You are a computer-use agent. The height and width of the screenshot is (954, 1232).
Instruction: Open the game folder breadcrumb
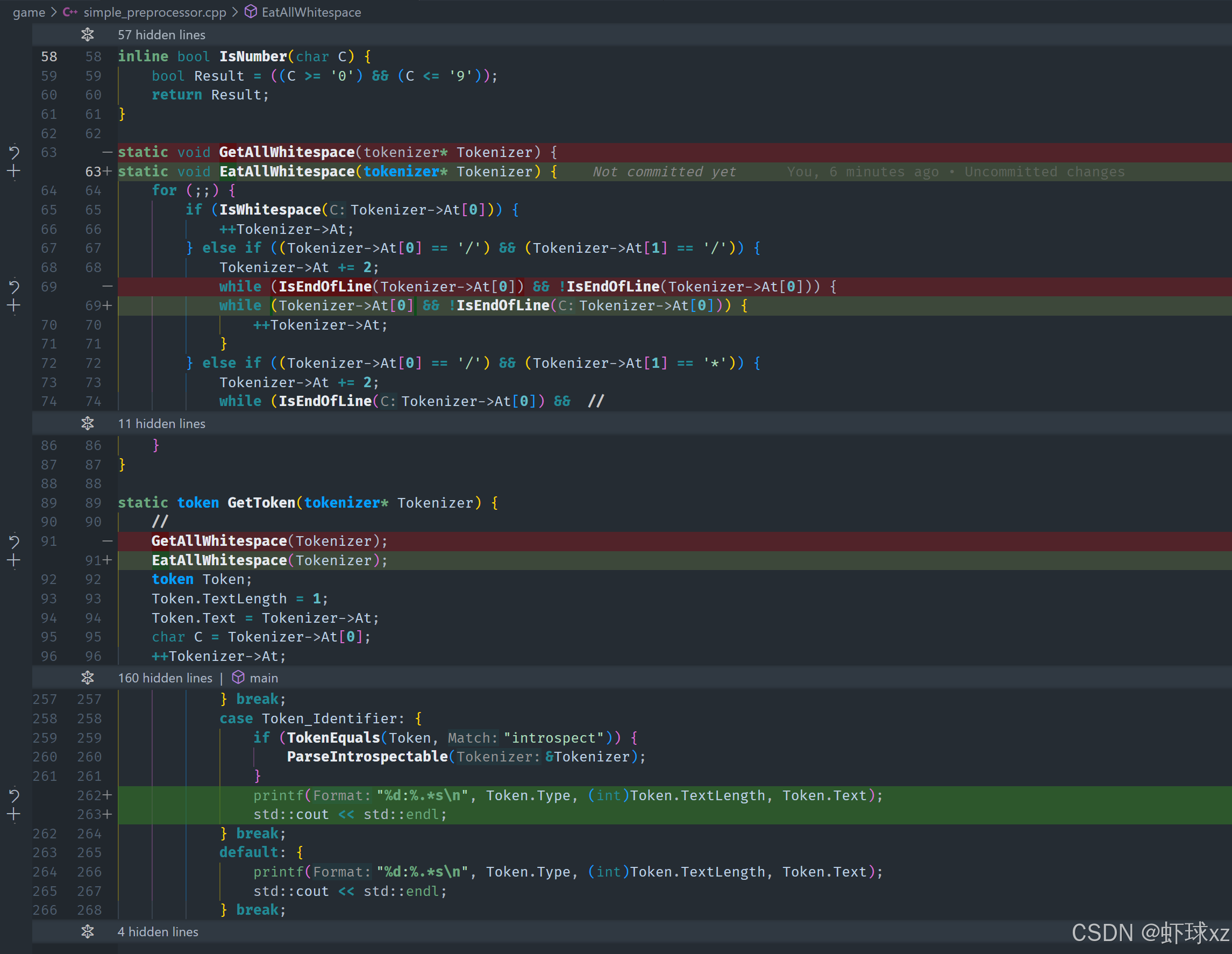coord(29,12)
